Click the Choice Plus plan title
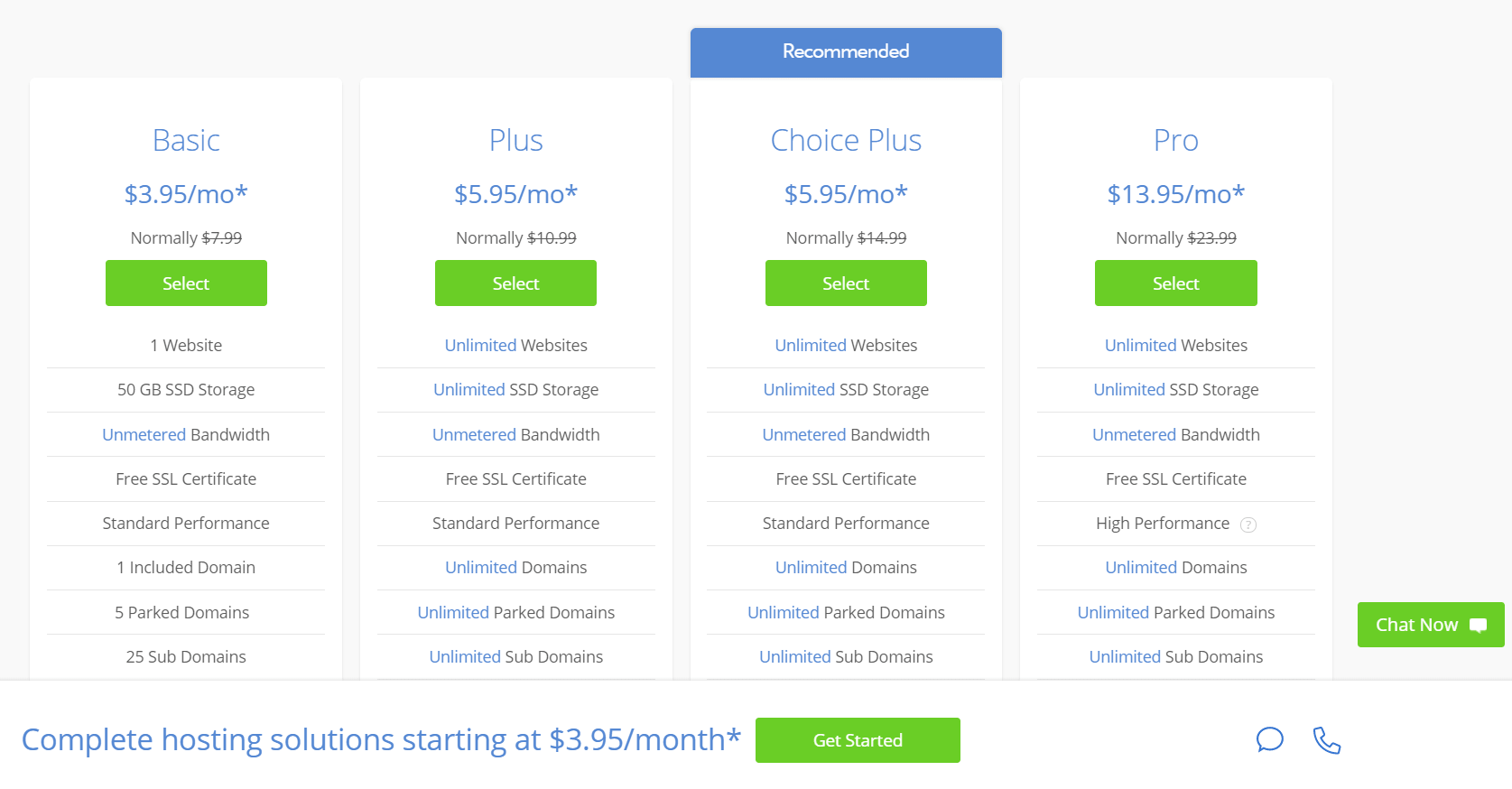This screenshot has width=1512, height=789. pos(846,140)
